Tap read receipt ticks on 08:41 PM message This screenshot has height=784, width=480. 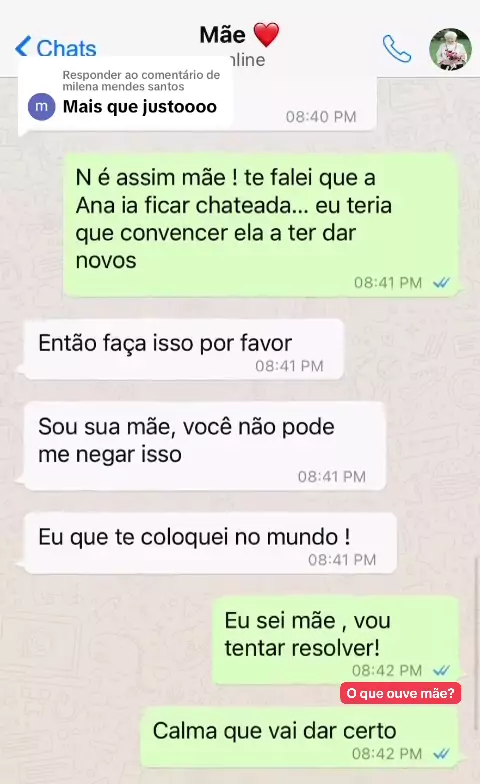[442, 283]
